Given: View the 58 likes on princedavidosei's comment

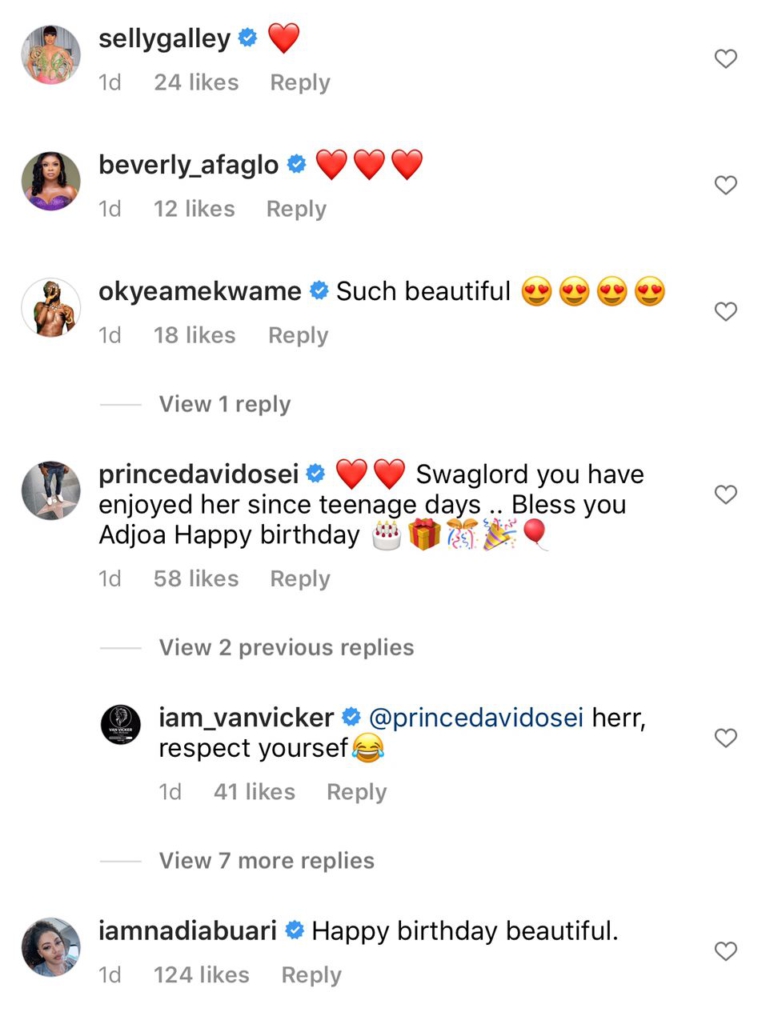Looking at the screenshot, I should pyautogui.click(x=196, y=579).
